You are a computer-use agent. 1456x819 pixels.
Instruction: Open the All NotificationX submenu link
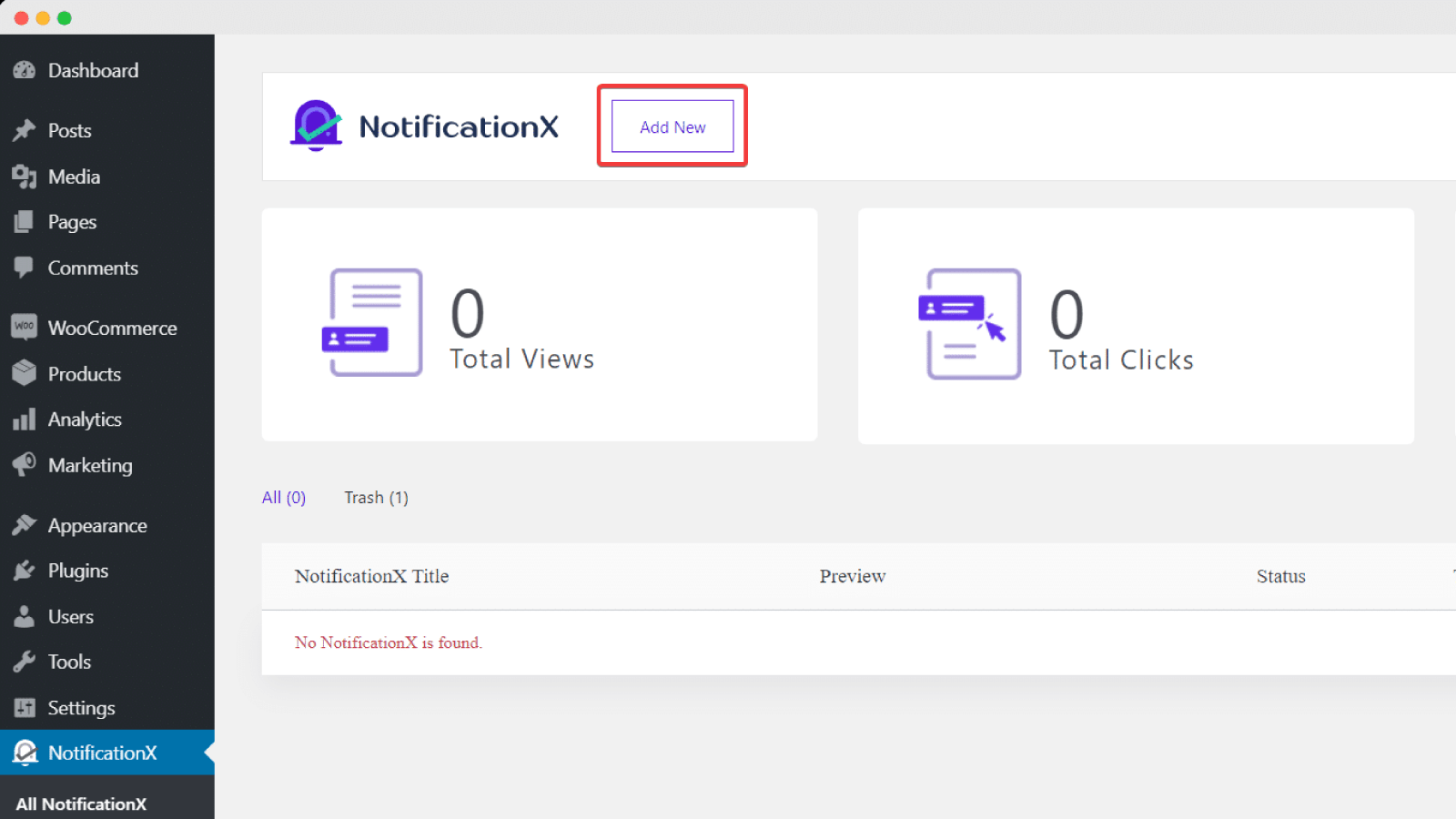point(81,804)
